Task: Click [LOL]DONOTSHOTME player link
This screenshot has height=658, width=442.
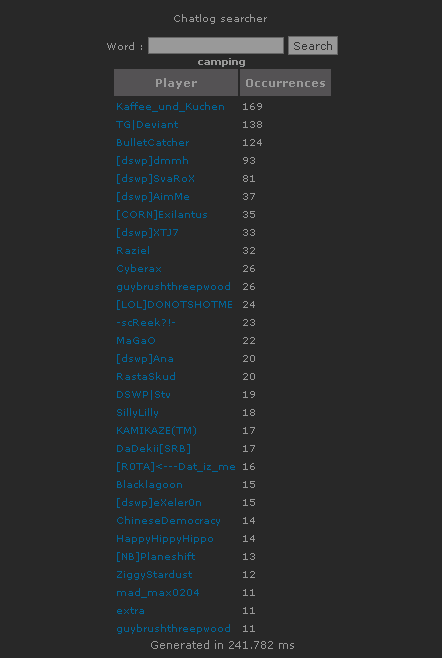Action: click(x=174, y=305)
